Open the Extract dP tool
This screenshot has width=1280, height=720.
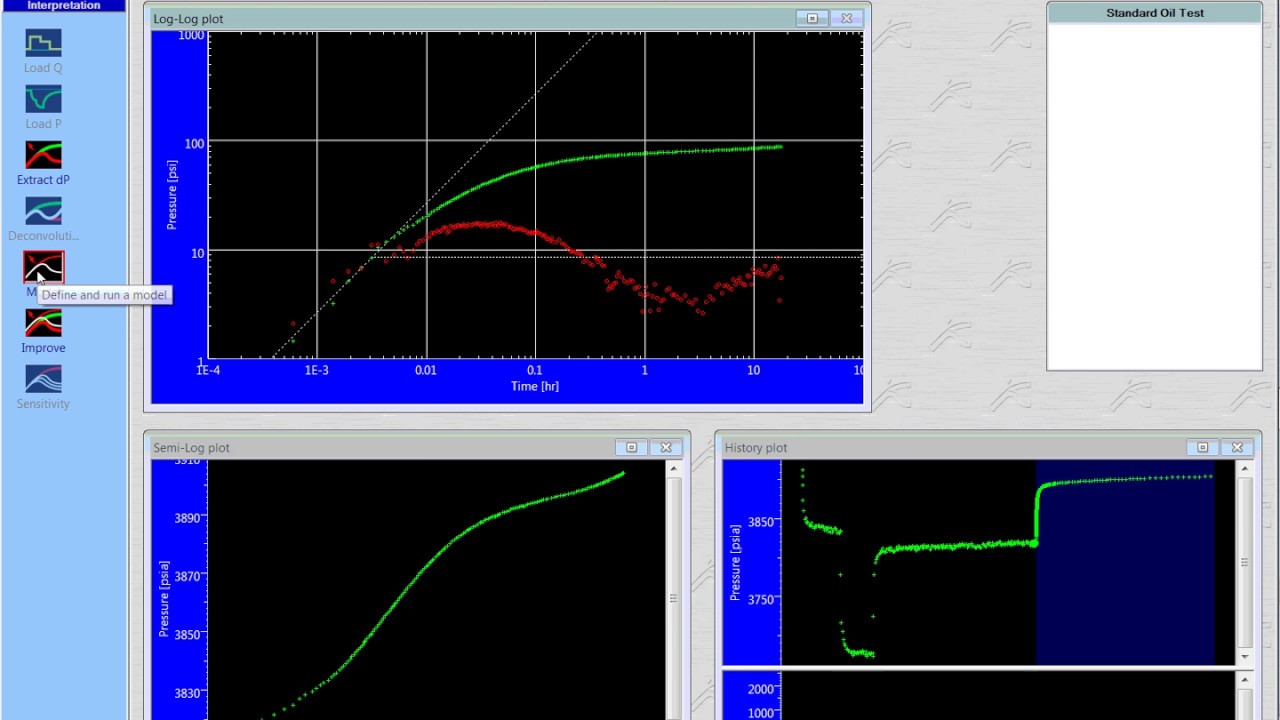tap(43, 155)
